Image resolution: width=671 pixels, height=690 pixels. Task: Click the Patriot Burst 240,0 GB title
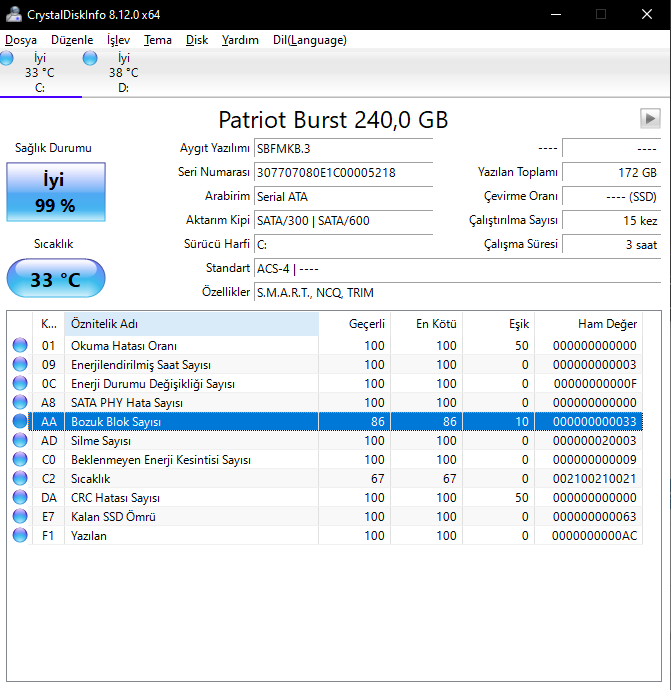333,120
